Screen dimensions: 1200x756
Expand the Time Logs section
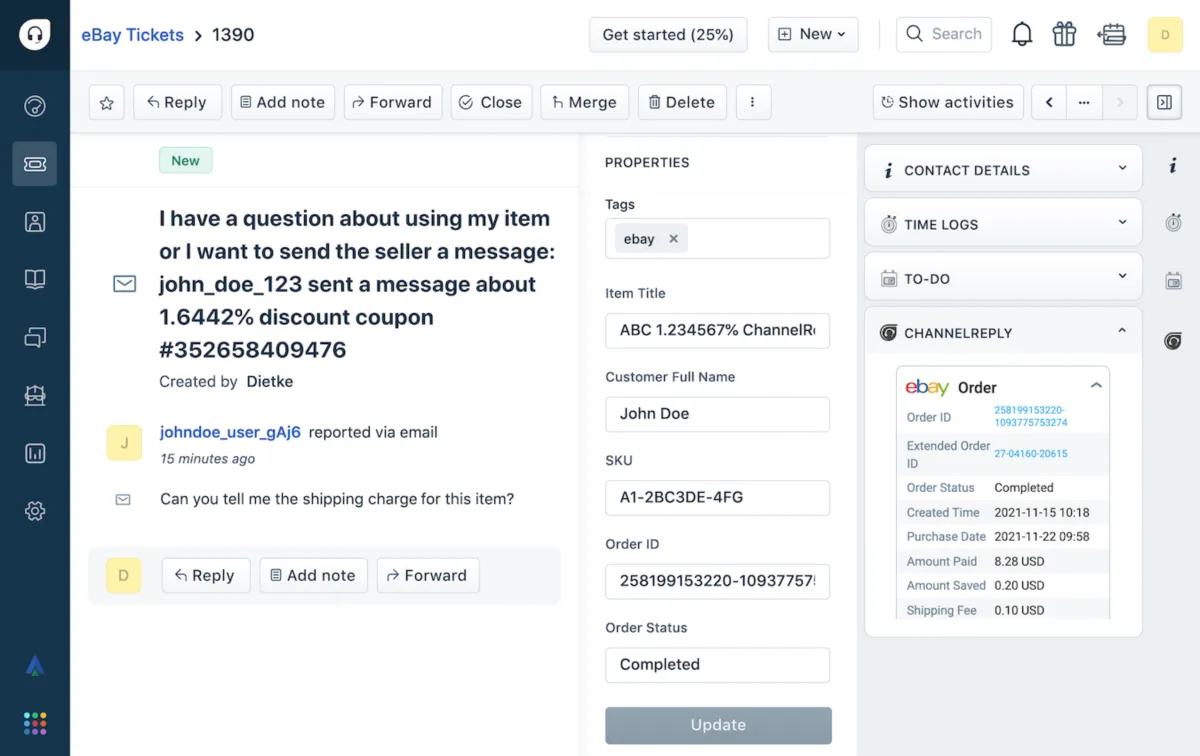tap(1122, 223)
